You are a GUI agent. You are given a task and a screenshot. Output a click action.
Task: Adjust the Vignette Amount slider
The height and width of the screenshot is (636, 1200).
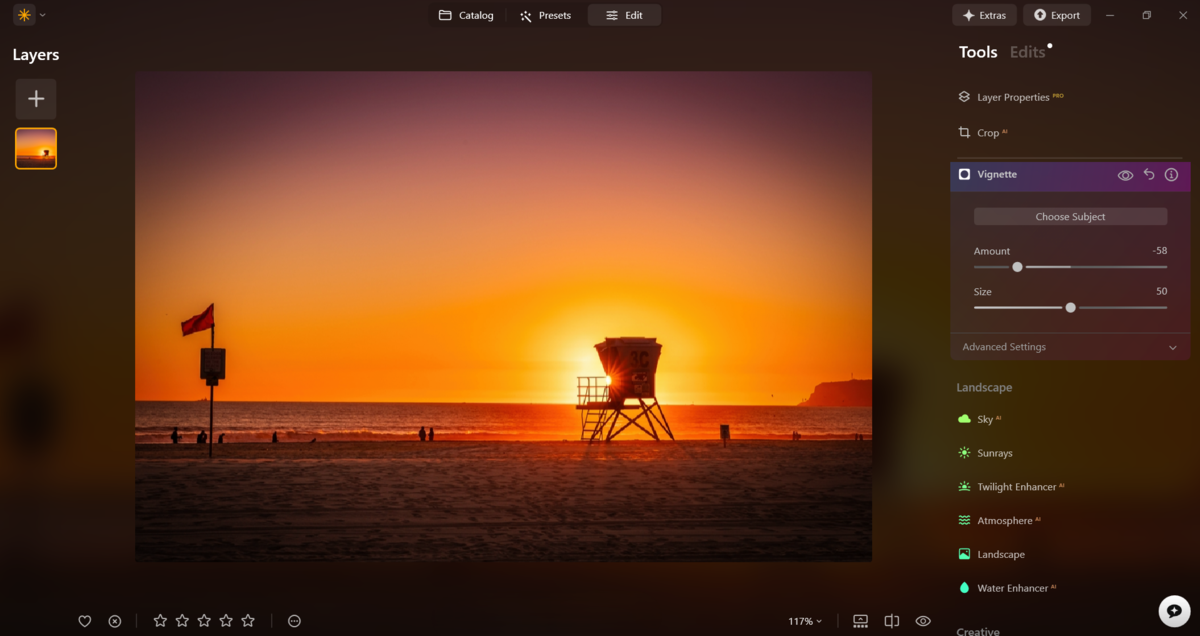coord(1017,267)
